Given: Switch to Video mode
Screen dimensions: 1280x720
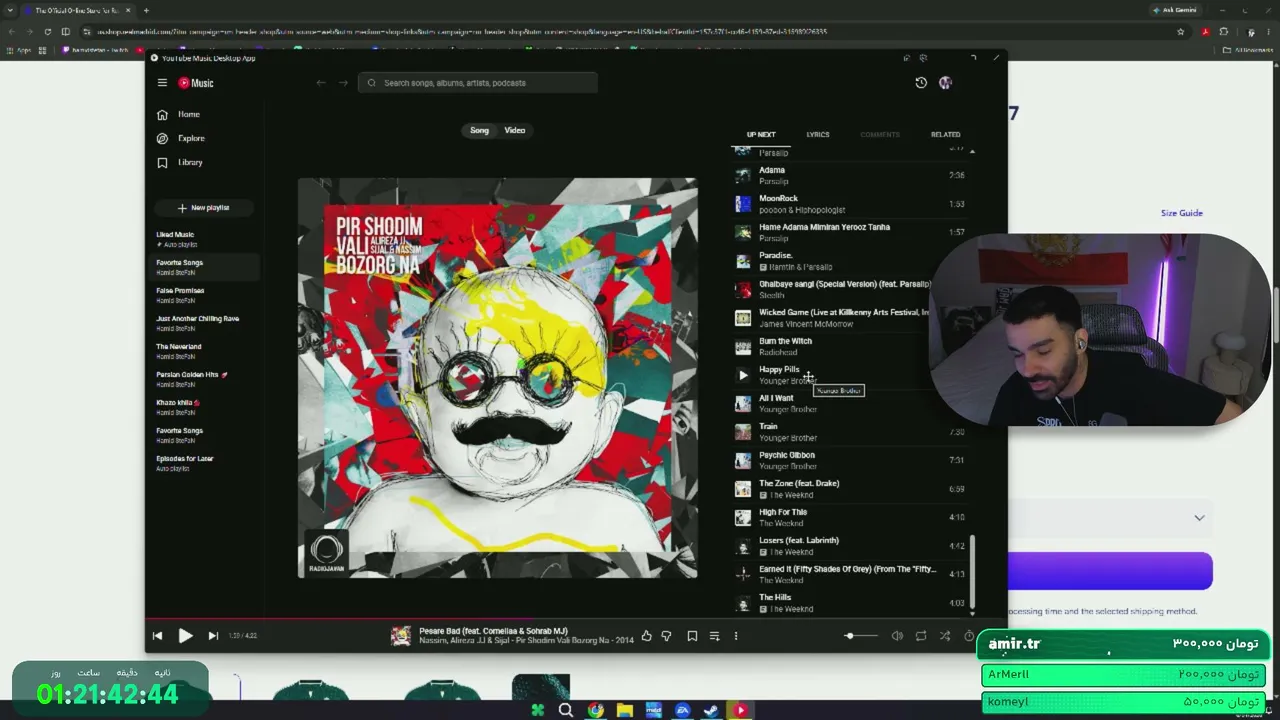Looking at the screenshot, I should click(x=515, y=130).
